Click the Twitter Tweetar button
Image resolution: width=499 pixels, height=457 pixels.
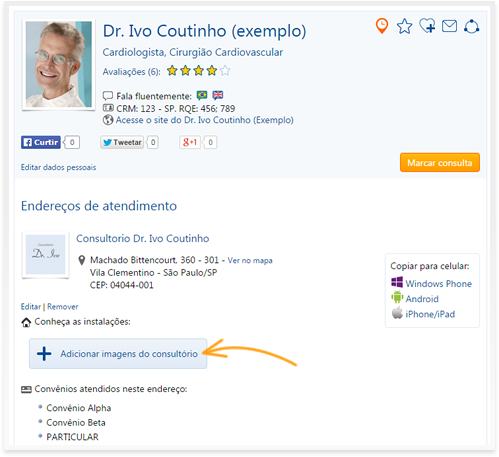[122, 142]
